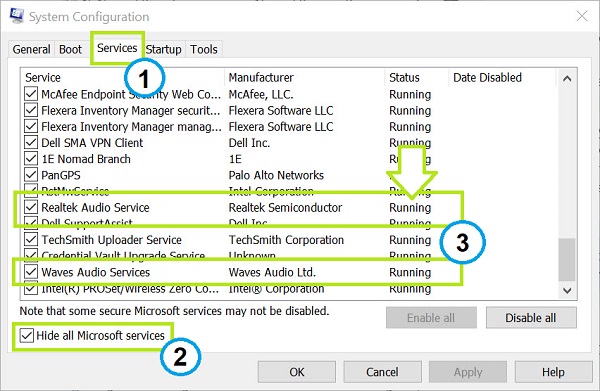Select the 1E manufacturer cell
This screenshot has width=600, height=391.
point(235,159)
